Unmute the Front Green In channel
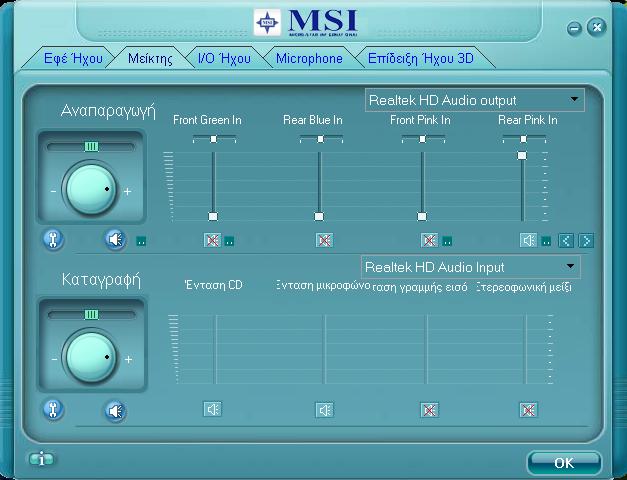Screen dimensions: 627x480 (212, 240)
